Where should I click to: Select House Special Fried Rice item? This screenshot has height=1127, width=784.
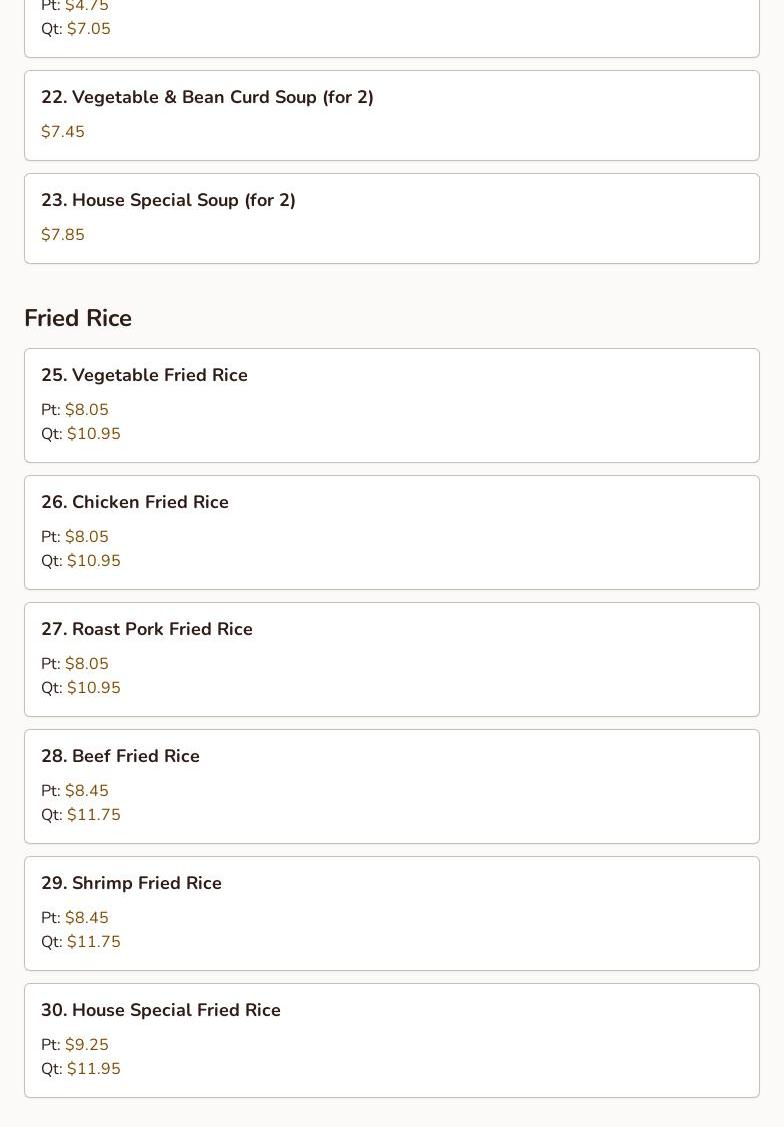click(x=160, y=1010)
